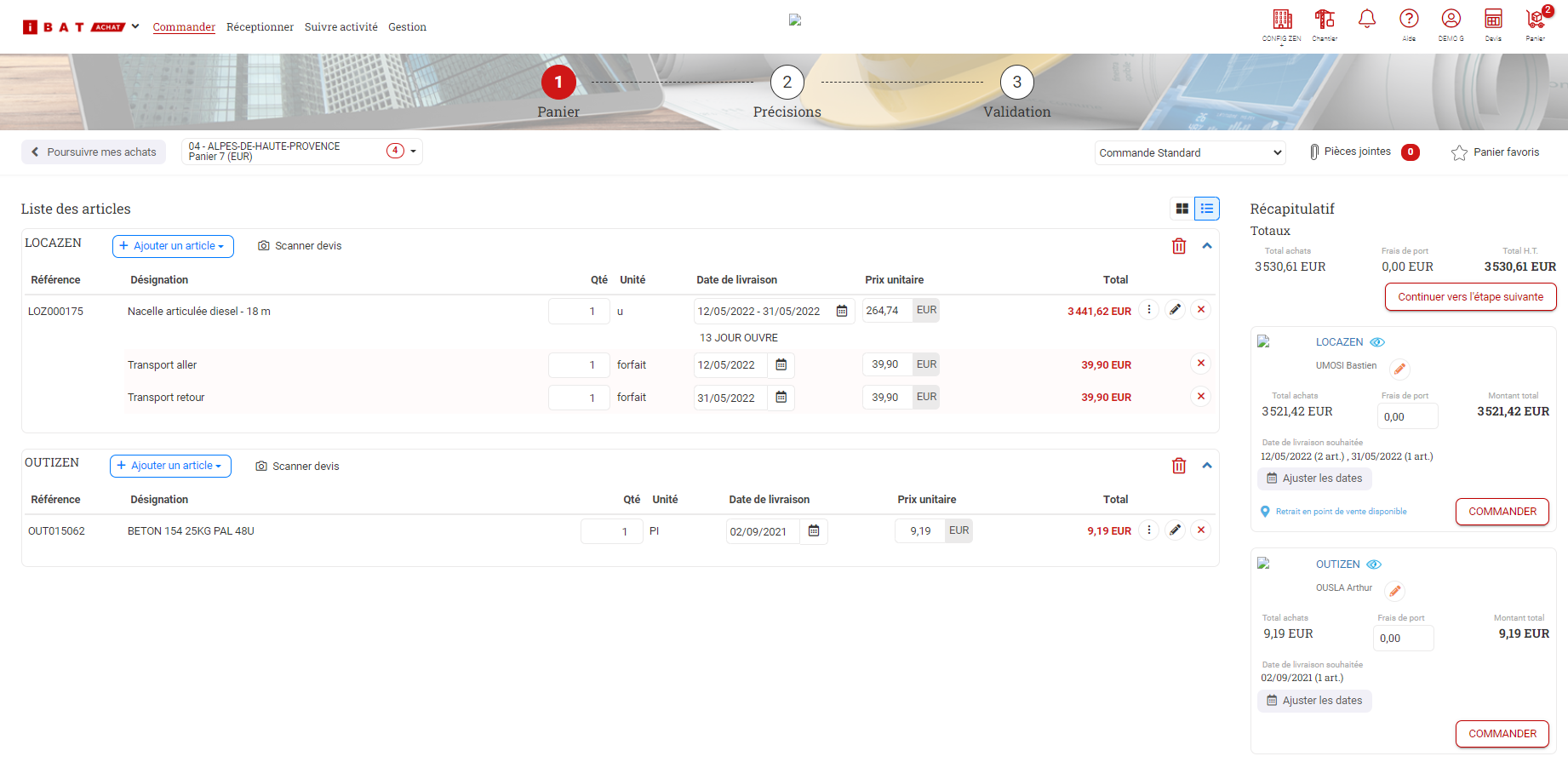
Task: Open the Devis calculator icon
Action: 1493,20
